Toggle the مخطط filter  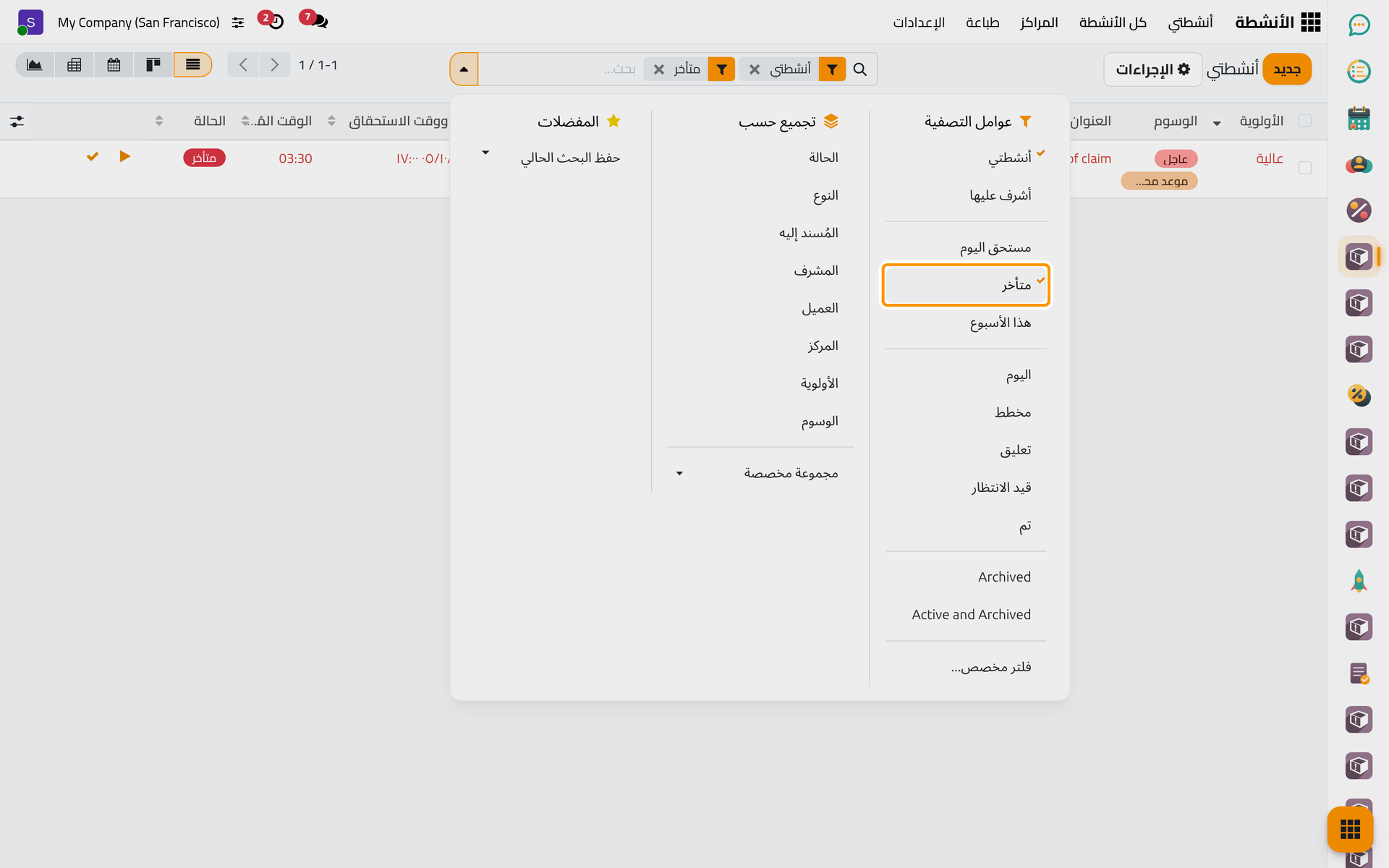pos(966,412)
